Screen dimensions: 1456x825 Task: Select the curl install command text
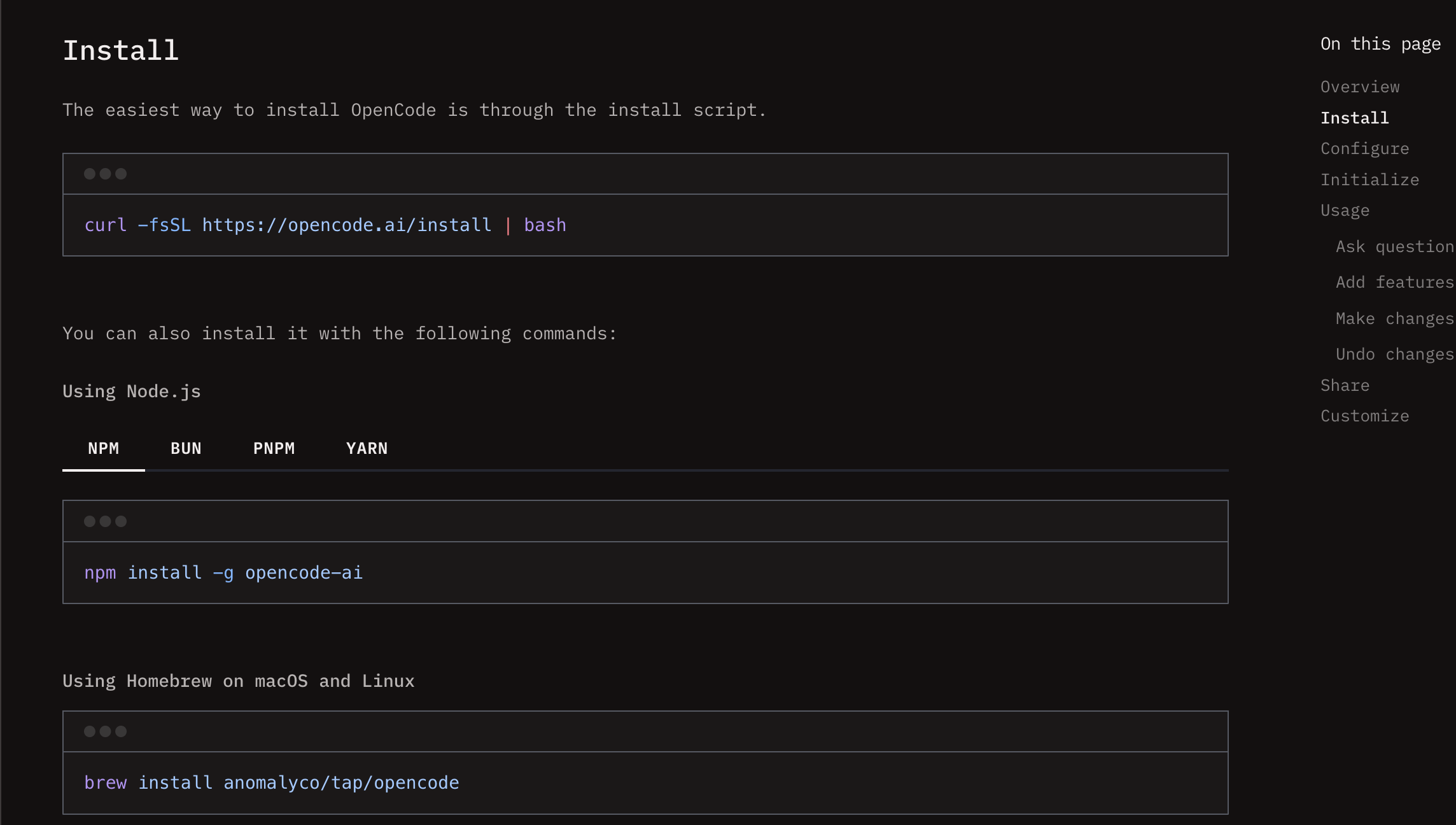(x=325, y=225)
